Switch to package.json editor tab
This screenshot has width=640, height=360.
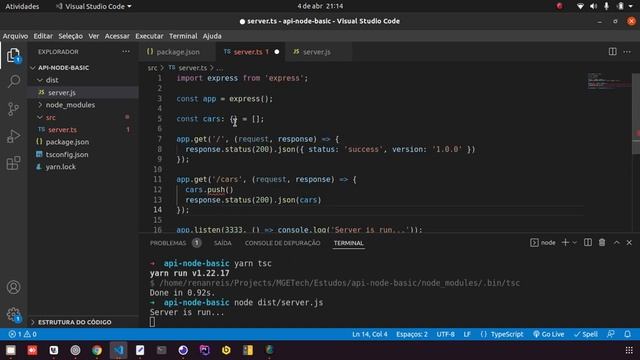(x=178, y=52)
